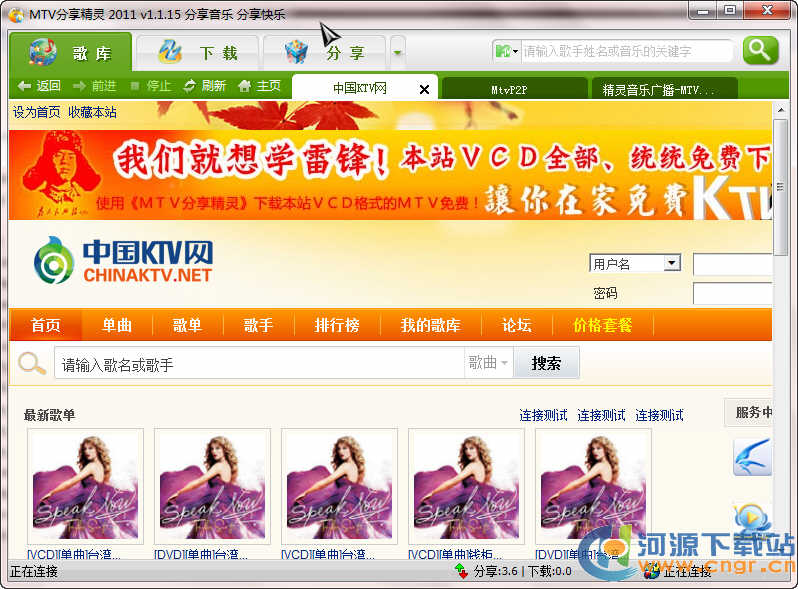The image size is (798, 589).
Task: Click the 收藏本站 link
Action: pyautogui.click(x=92, y=112)
